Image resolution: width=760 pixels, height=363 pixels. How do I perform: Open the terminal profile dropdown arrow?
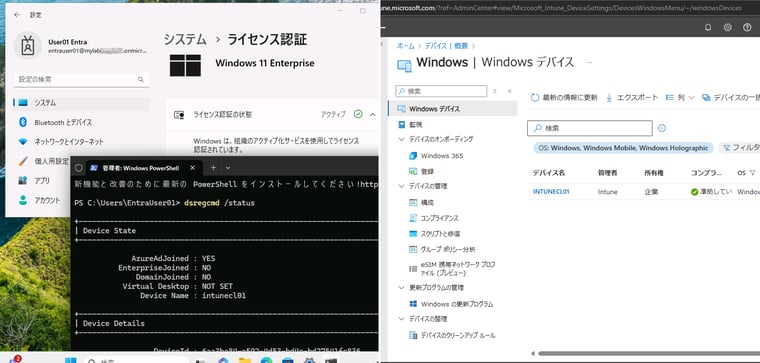click(228, 168)
